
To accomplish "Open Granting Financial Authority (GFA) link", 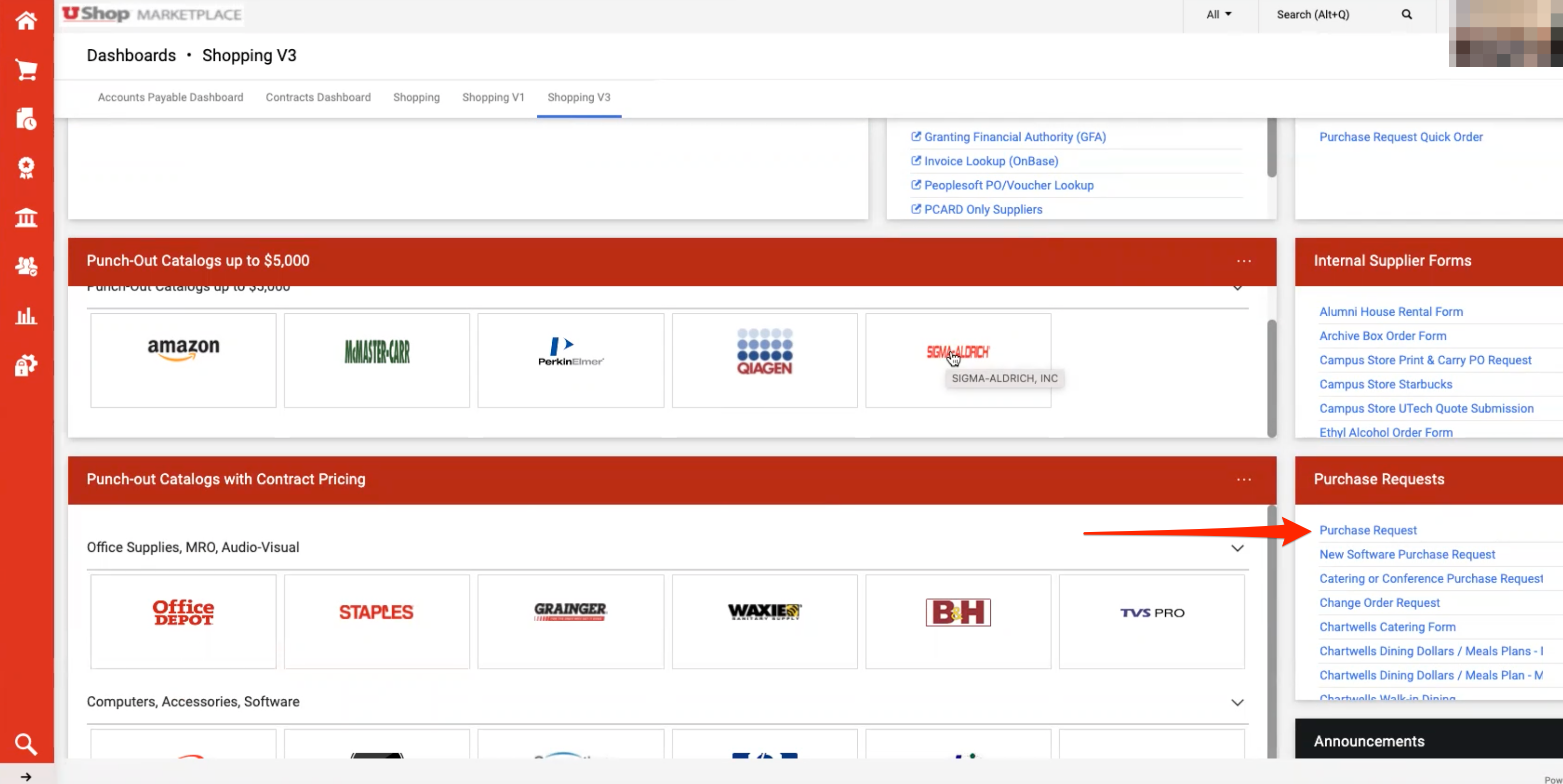I will point(1014,137).
